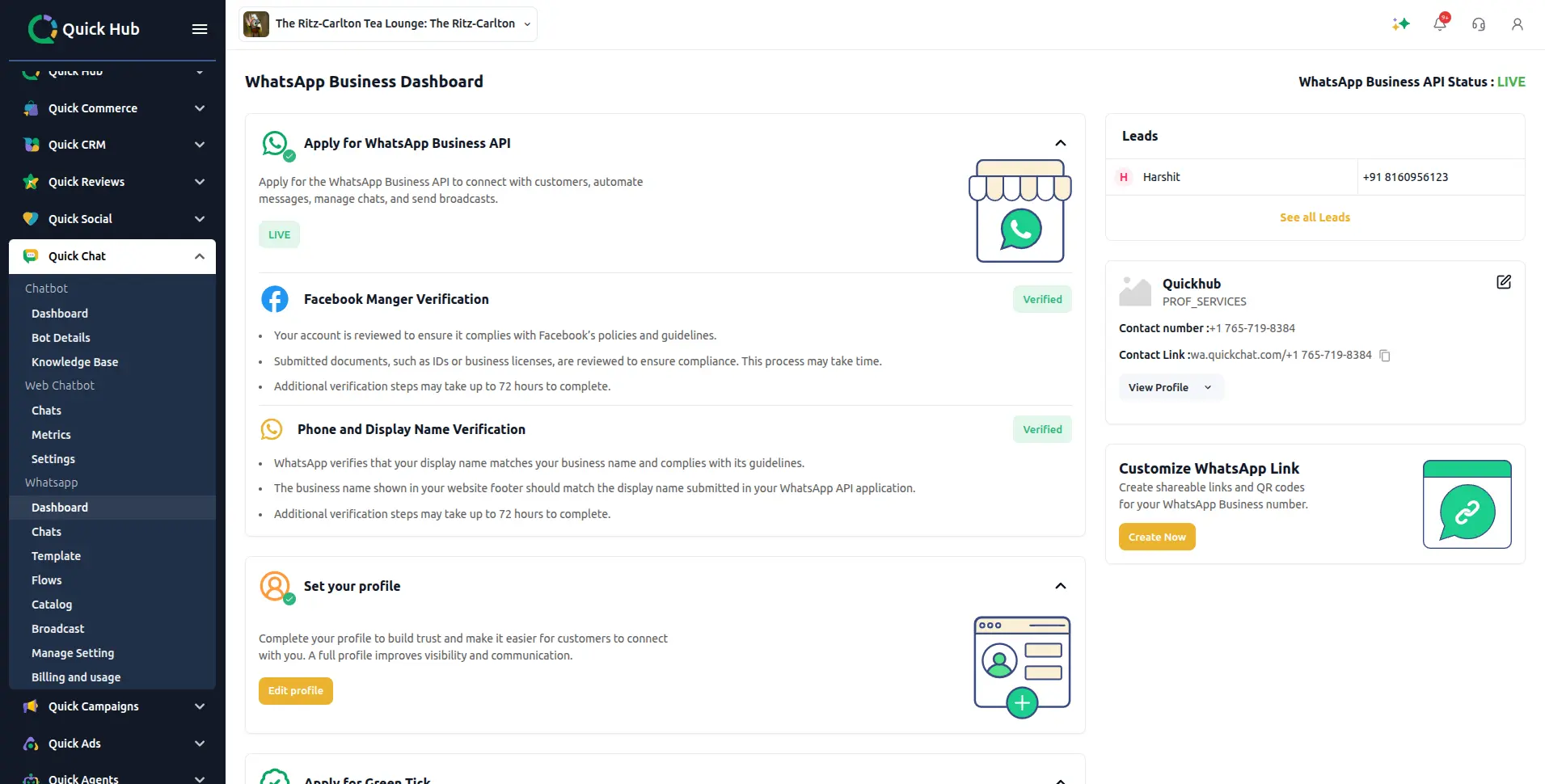Click the Harshit lead avatar icon
Viewport: 1545px width, 784px height.
pos(1124,177)
